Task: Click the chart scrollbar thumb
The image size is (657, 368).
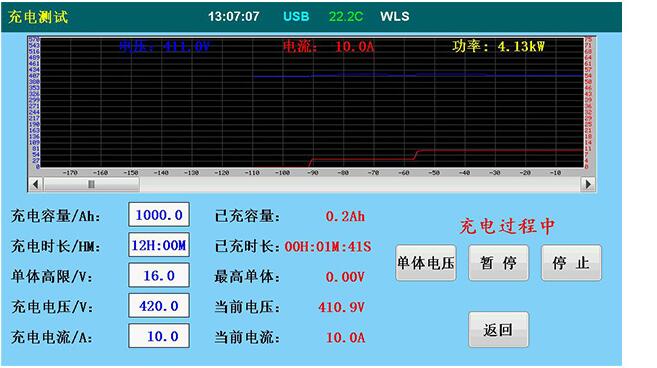Action: pos(91,184)
